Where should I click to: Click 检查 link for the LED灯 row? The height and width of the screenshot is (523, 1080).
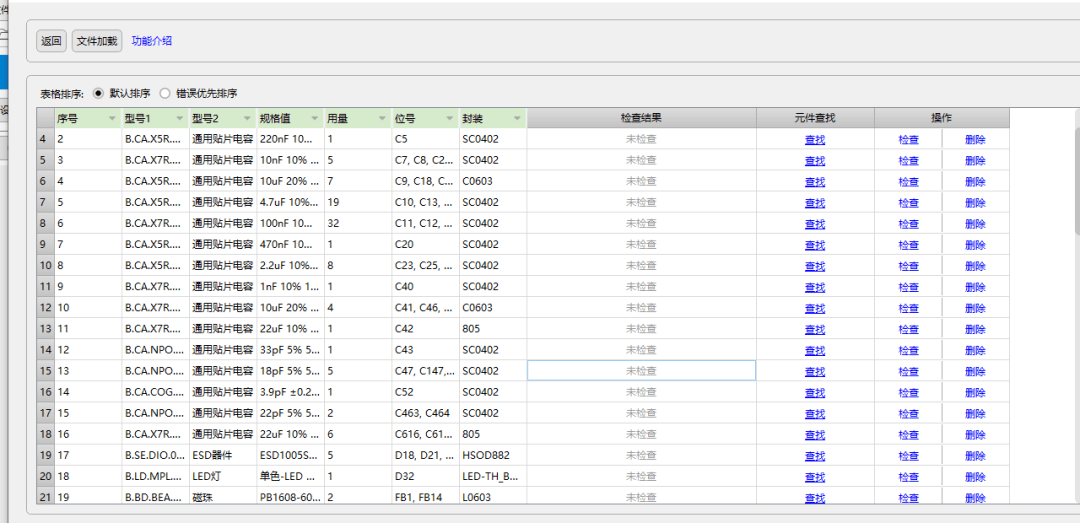pyautogui.click(x=908, y=478)
